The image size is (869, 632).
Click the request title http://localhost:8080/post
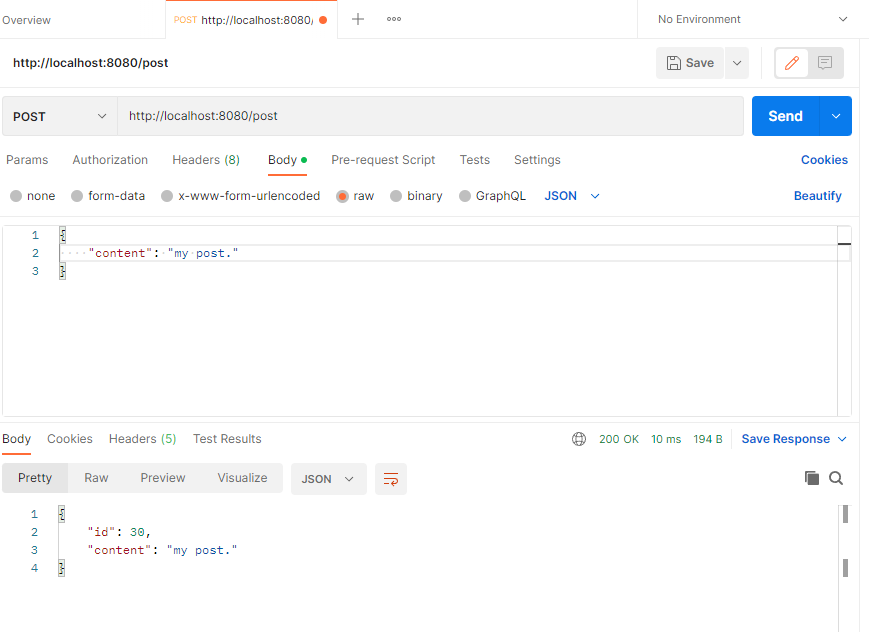point(91,63)
